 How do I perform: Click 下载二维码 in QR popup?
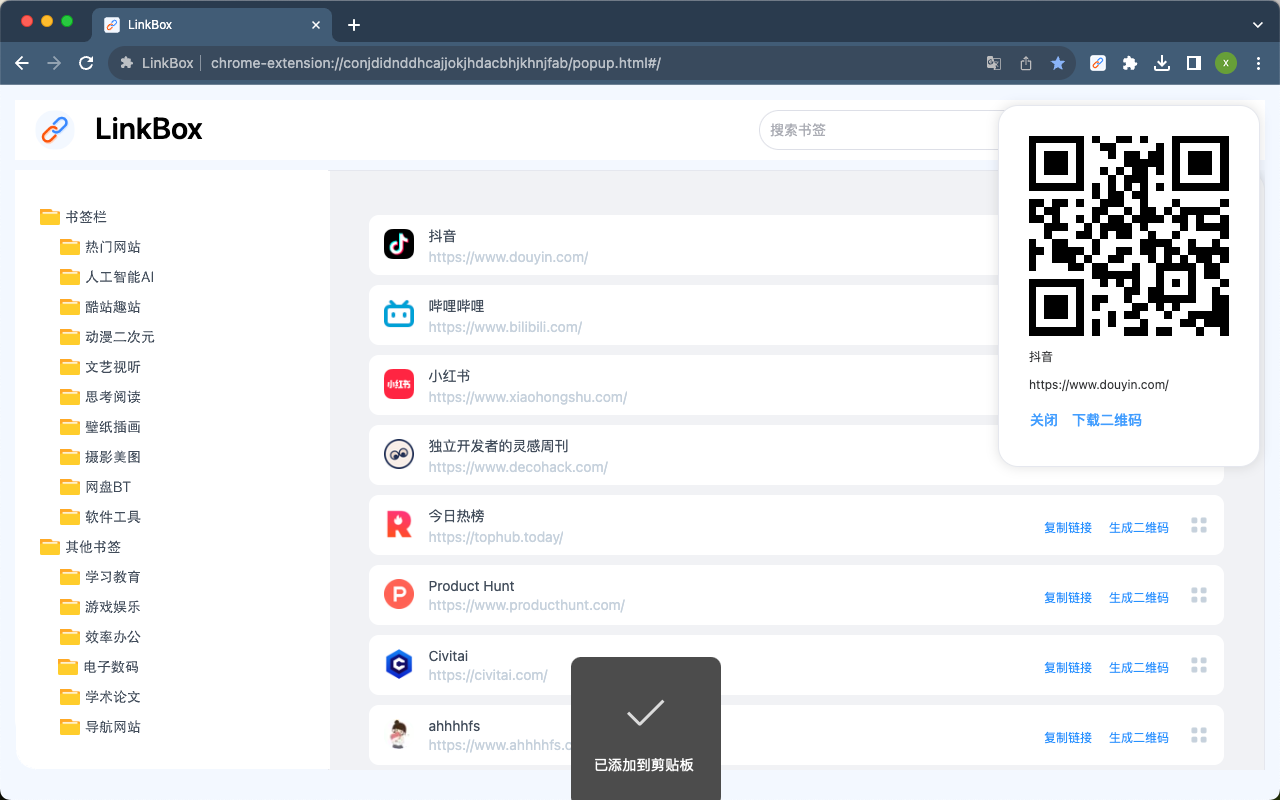1107,420
